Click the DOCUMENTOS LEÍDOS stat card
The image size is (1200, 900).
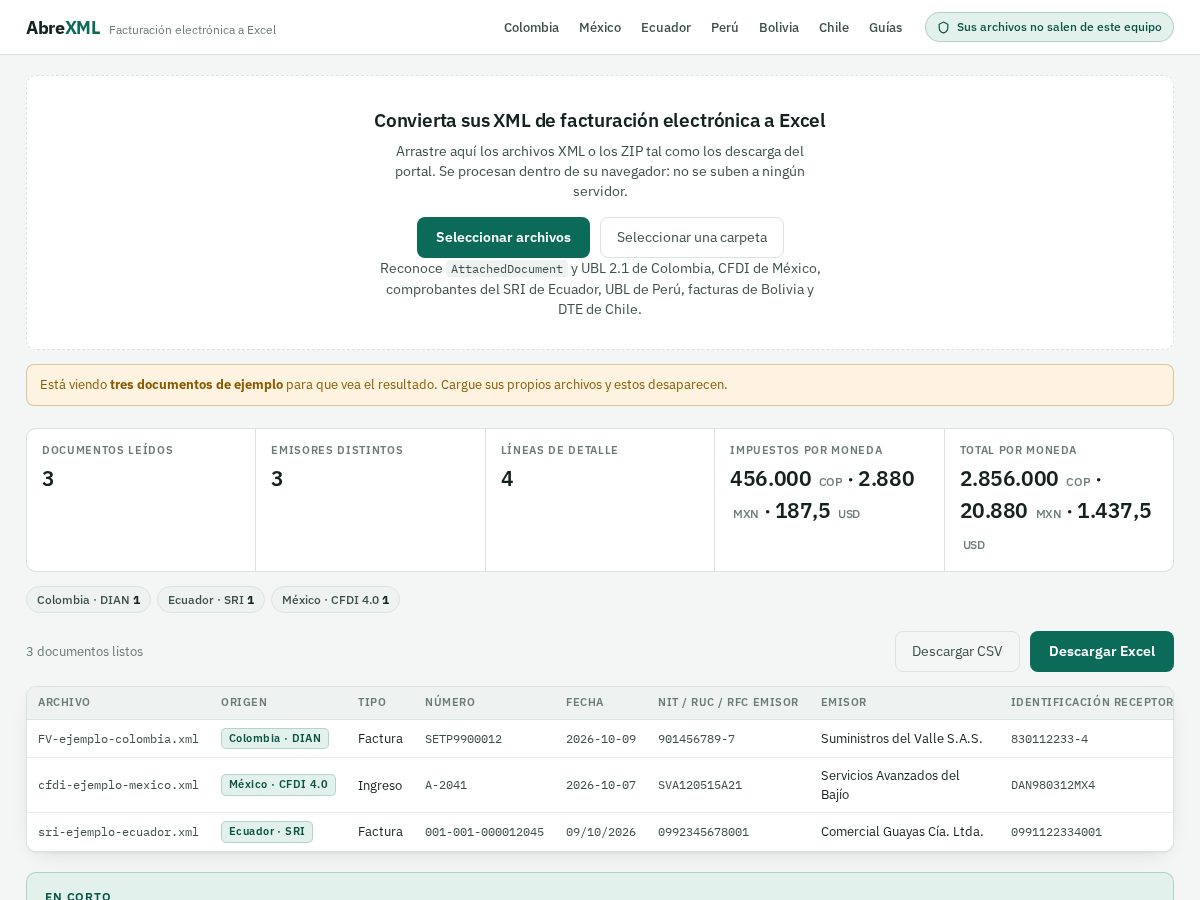(141, 500)
